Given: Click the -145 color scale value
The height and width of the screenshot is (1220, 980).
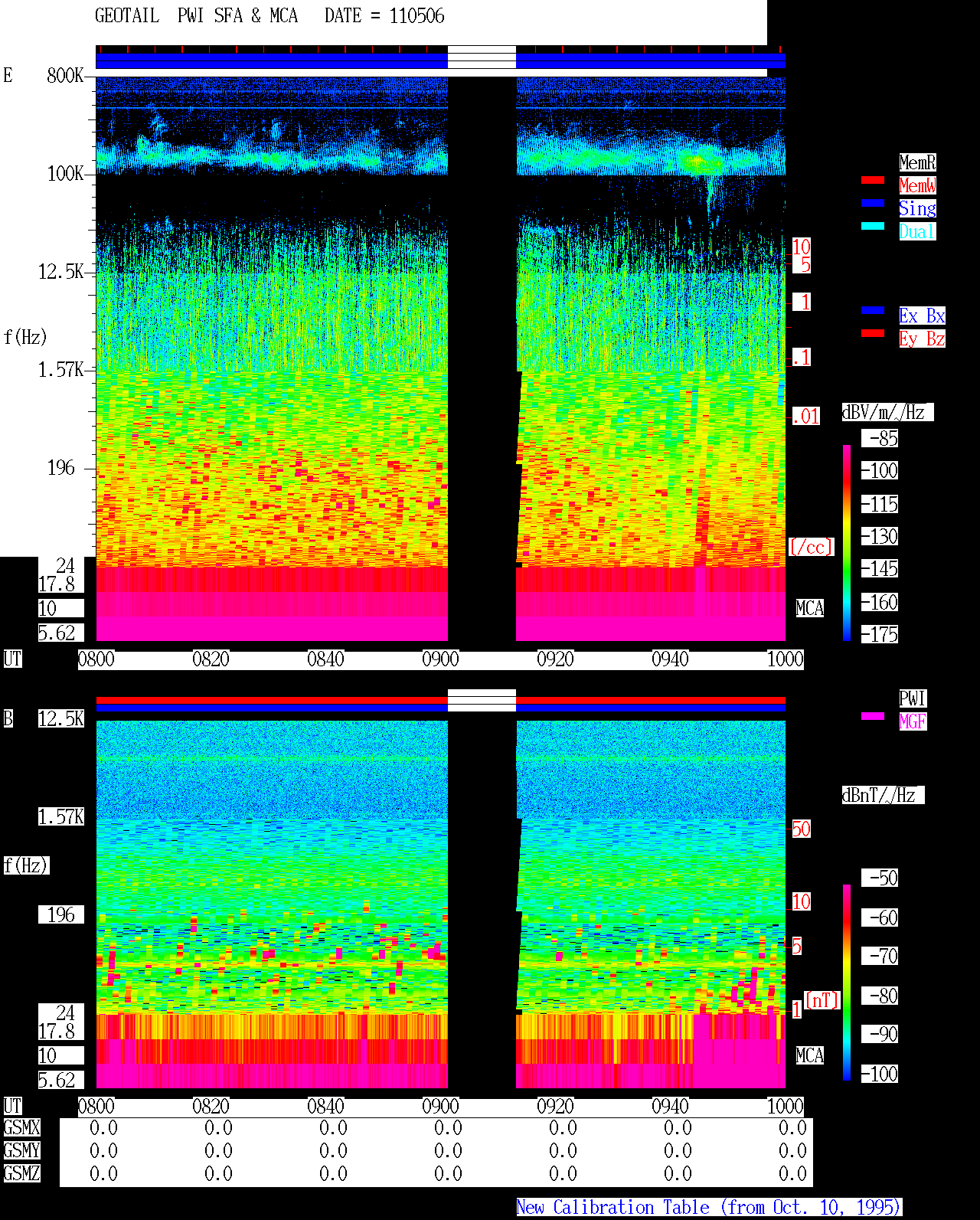Looking at the screenshot, I should click(x=880, y=568).
